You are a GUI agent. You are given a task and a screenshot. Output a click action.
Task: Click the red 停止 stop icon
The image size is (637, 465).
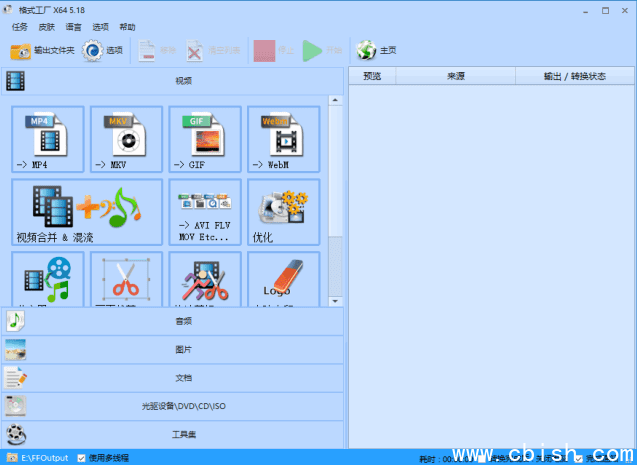[x=264, y=51]
